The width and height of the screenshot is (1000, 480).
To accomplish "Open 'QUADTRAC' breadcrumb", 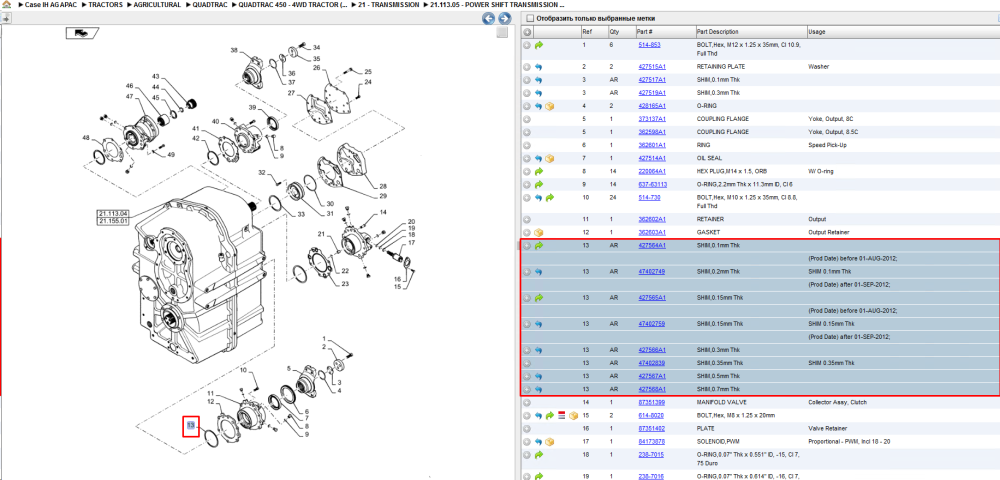I will [x=210, y=4].
